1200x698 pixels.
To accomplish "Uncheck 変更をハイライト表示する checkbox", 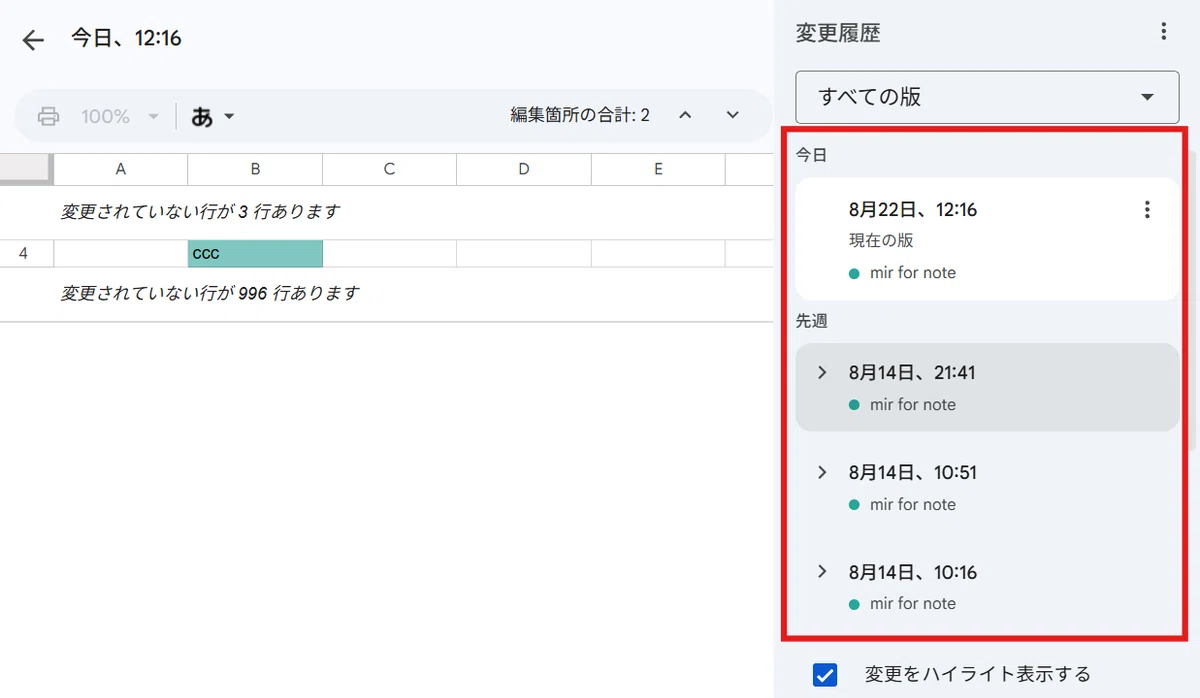I will pos(825,675).
